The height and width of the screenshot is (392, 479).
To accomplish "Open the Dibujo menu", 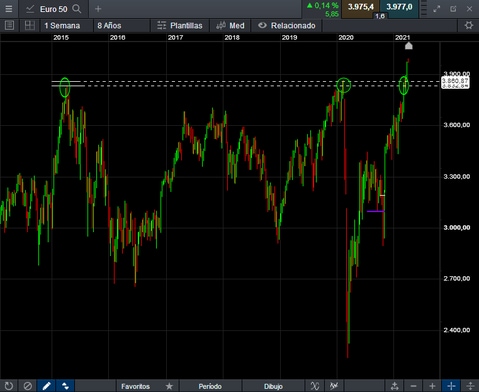I will [273, 386].
